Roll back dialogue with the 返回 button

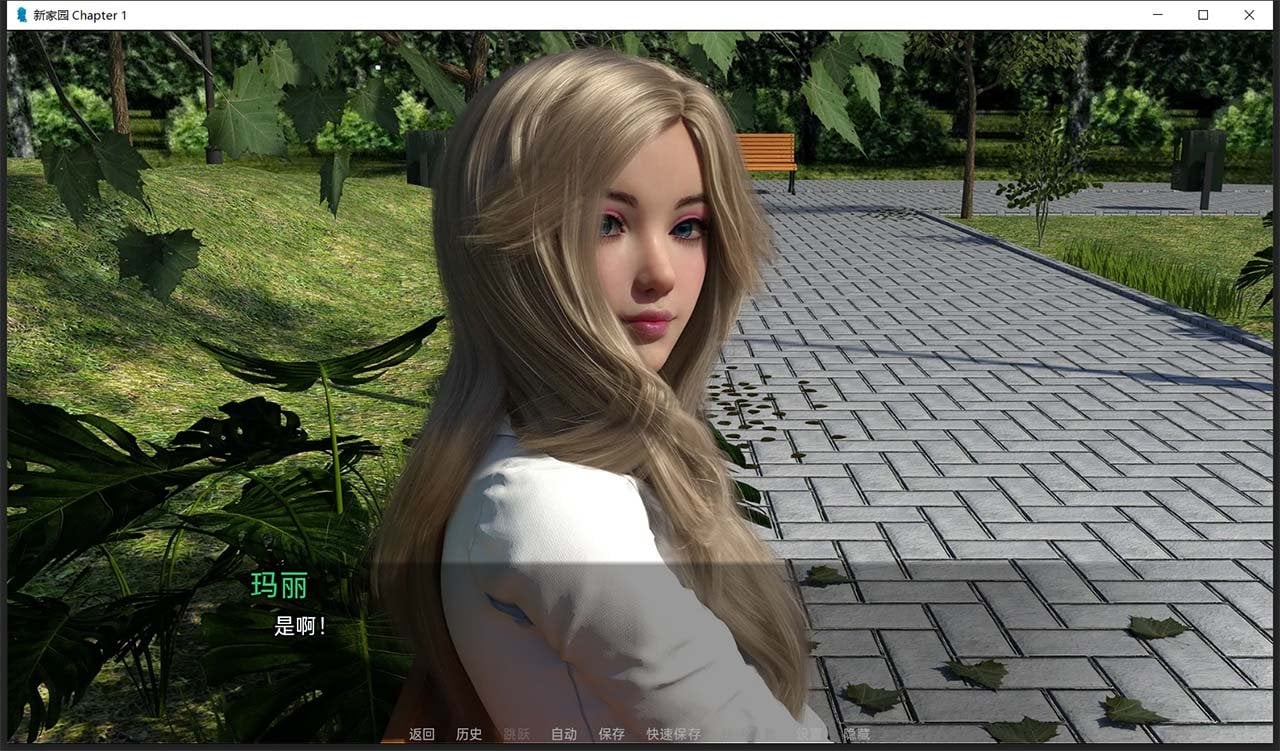click(x=421, y=733)
